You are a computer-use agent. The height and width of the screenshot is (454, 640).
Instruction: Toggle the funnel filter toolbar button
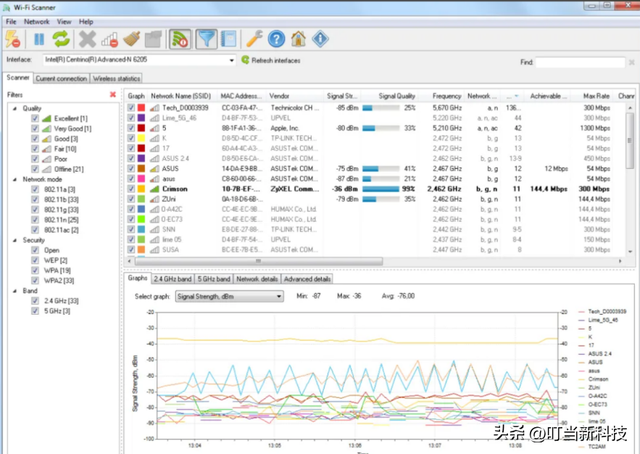206,39
